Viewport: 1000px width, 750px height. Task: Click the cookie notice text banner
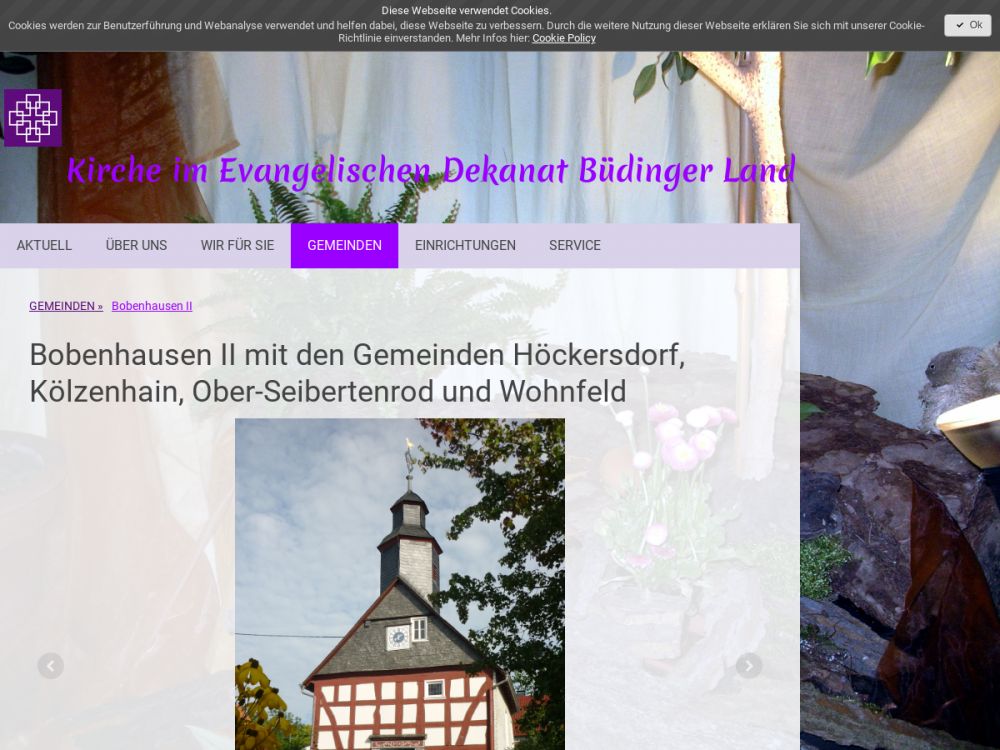coord(466,25)
